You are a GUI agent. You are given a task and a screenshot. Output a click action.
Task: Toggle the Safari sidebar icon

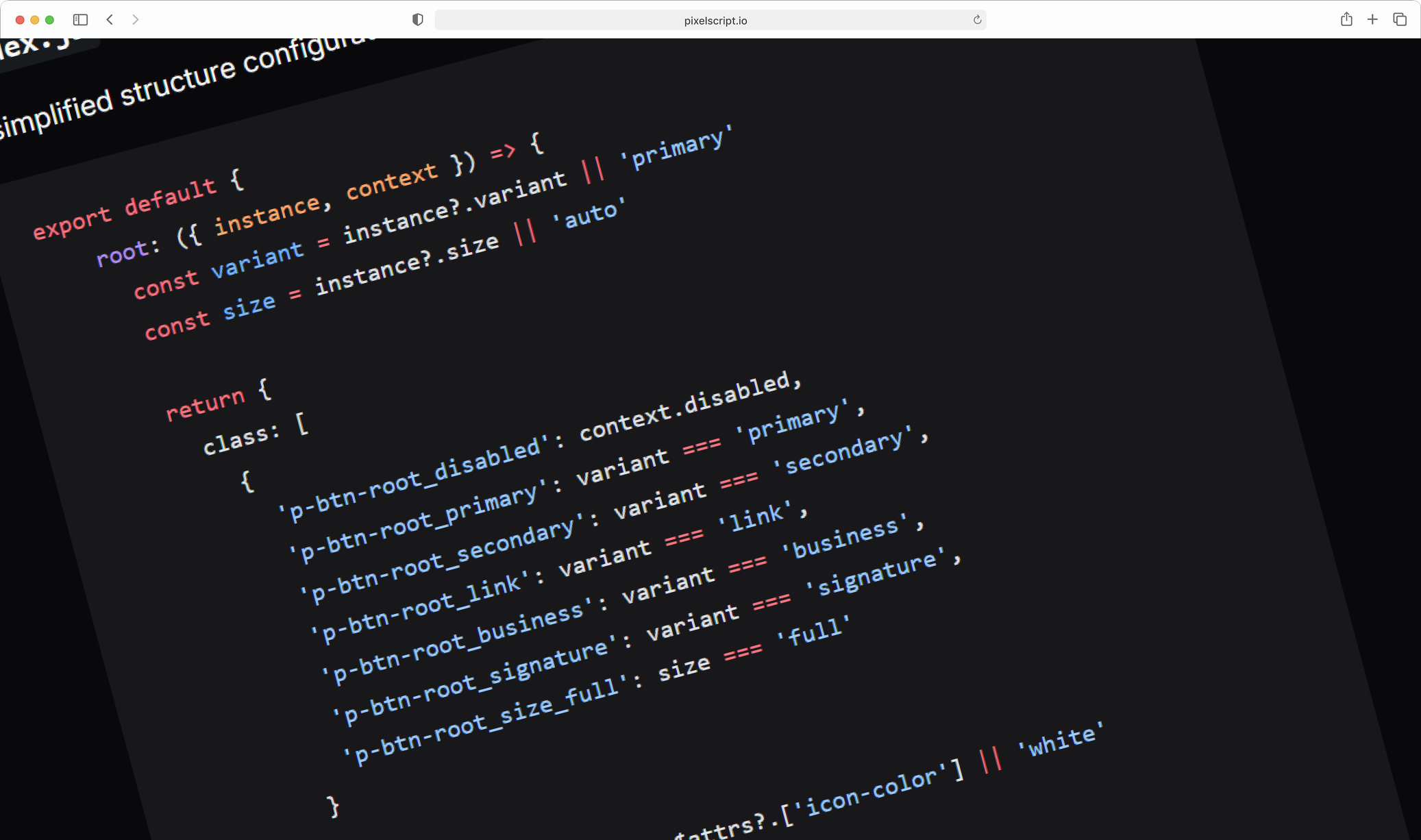click(x=80, y=20)
